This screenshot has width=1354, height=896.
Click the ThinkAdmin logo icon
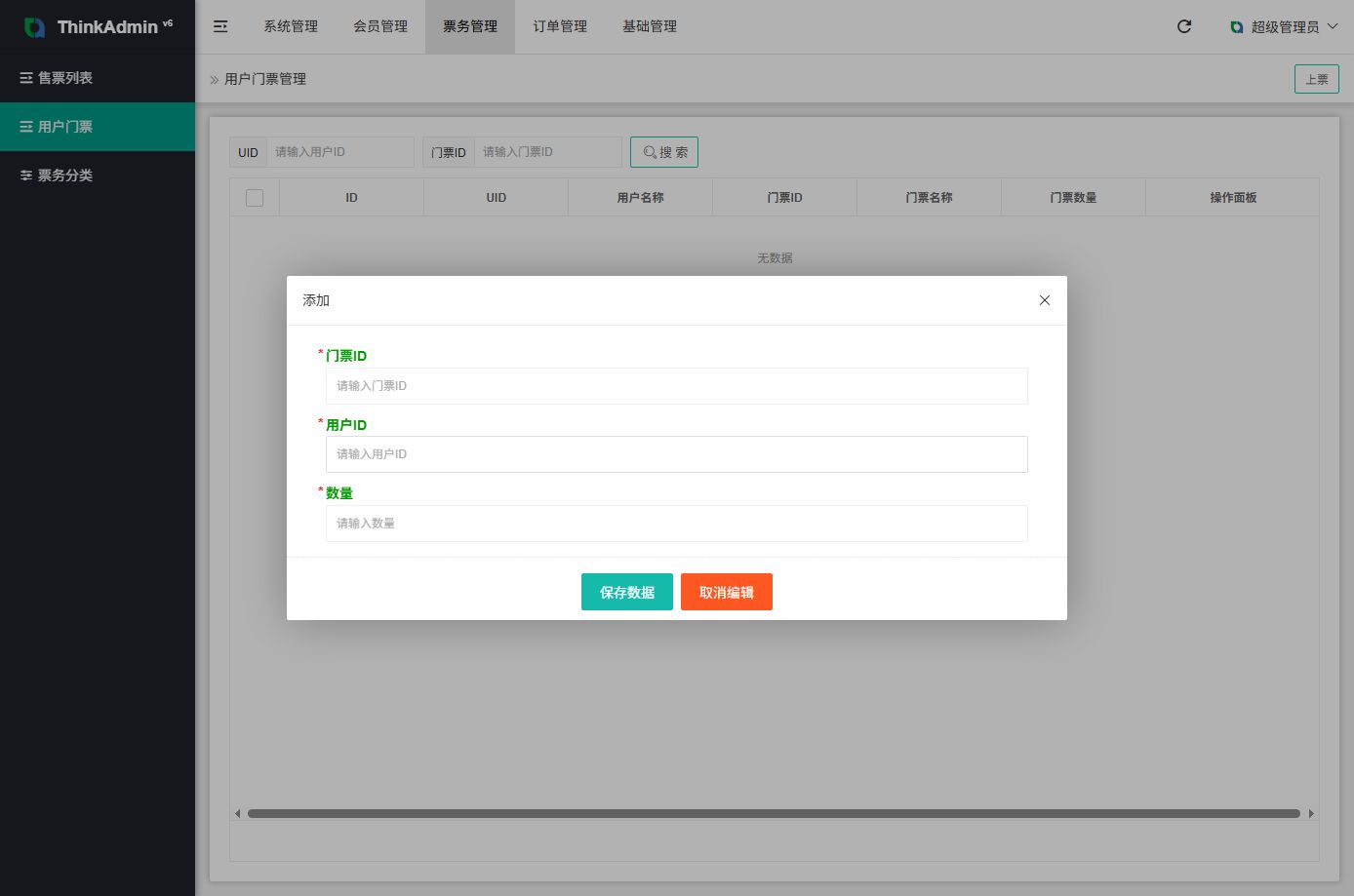(34, 27)
